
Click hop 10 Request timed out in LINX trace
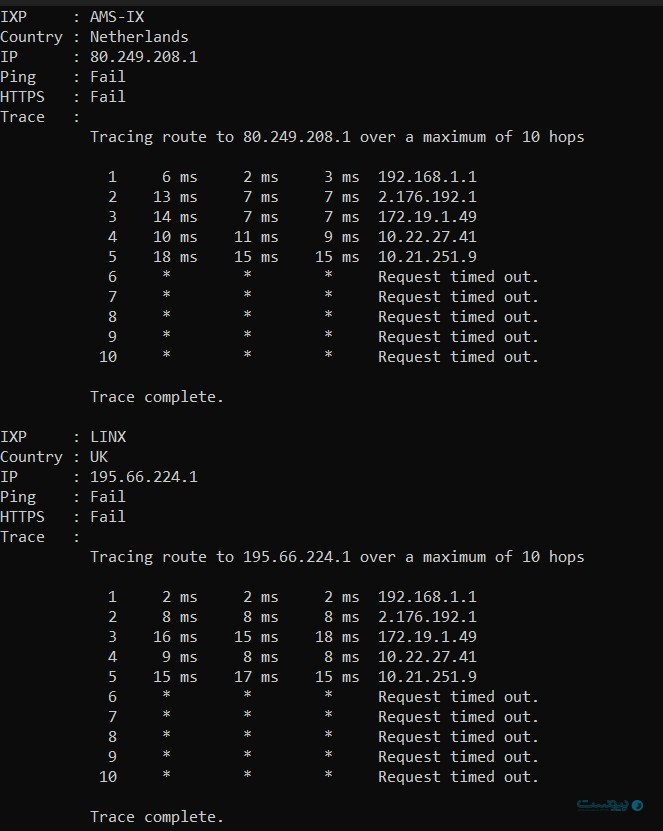click(458, 777)
